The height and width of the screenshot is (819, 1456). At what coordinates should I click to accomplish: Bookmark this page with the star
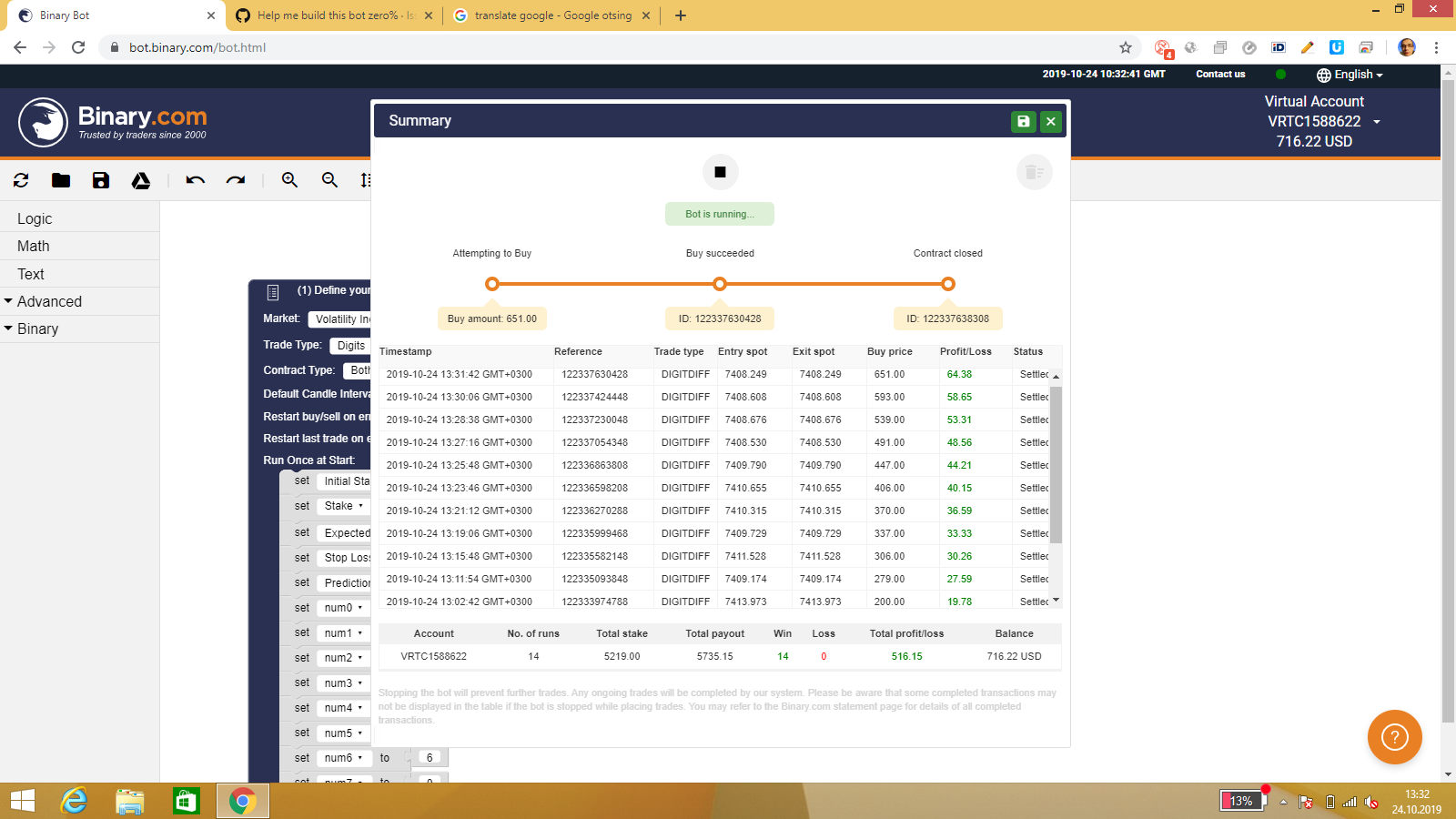1126,47
